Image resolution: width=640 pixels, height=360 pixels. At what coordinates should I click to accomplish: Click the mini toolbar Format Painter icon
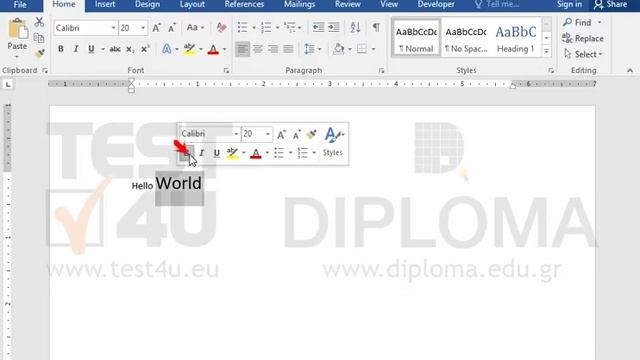[312, 134]
